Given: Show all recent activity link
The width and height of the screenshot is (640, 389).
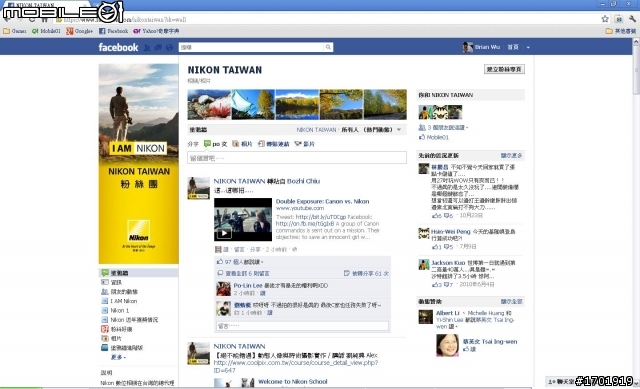Looking at the screenshot, I should point(511,301).
